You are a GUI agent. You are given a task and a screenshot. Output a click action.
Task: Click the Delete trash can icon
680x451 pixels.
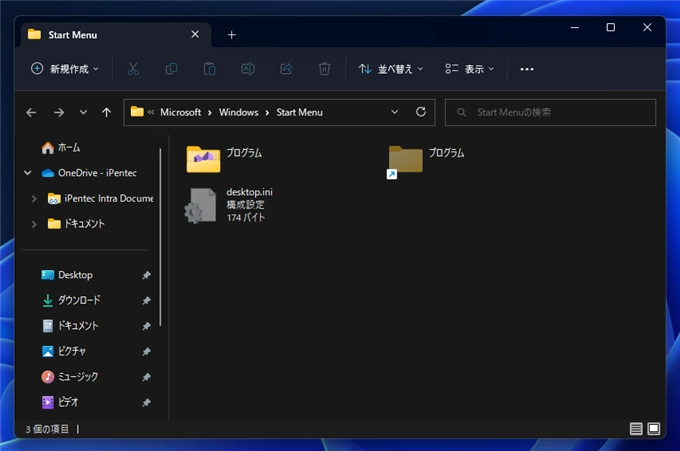tap(324, 69)
